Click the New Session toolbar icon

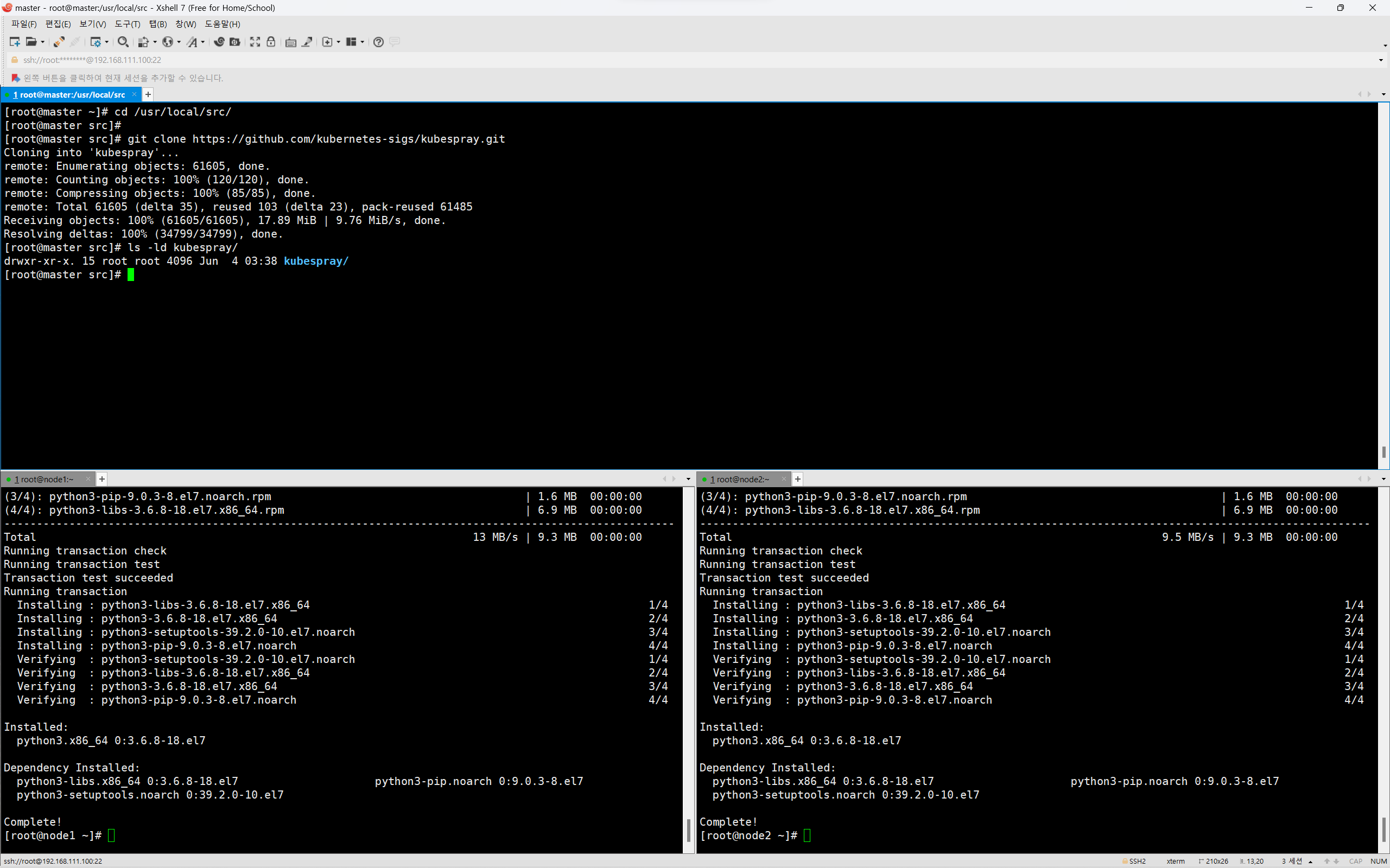point(14,42)
